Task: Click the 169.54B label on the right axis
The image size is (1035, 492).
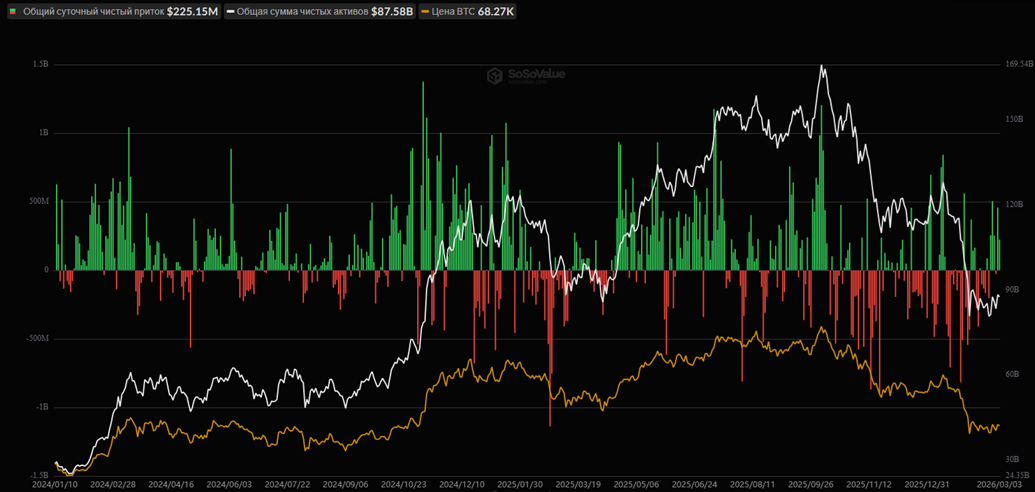Action: pyautogui.click(x=1018, y=64)
